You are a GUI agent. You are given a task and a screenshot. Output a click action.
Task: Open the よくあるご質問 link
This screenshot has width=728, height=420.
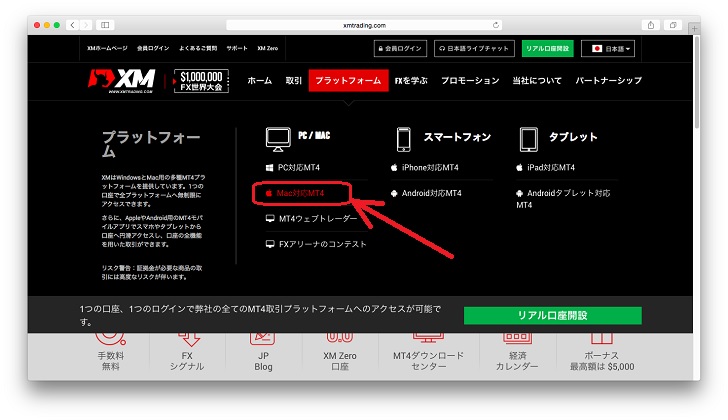tap(198, 48)
